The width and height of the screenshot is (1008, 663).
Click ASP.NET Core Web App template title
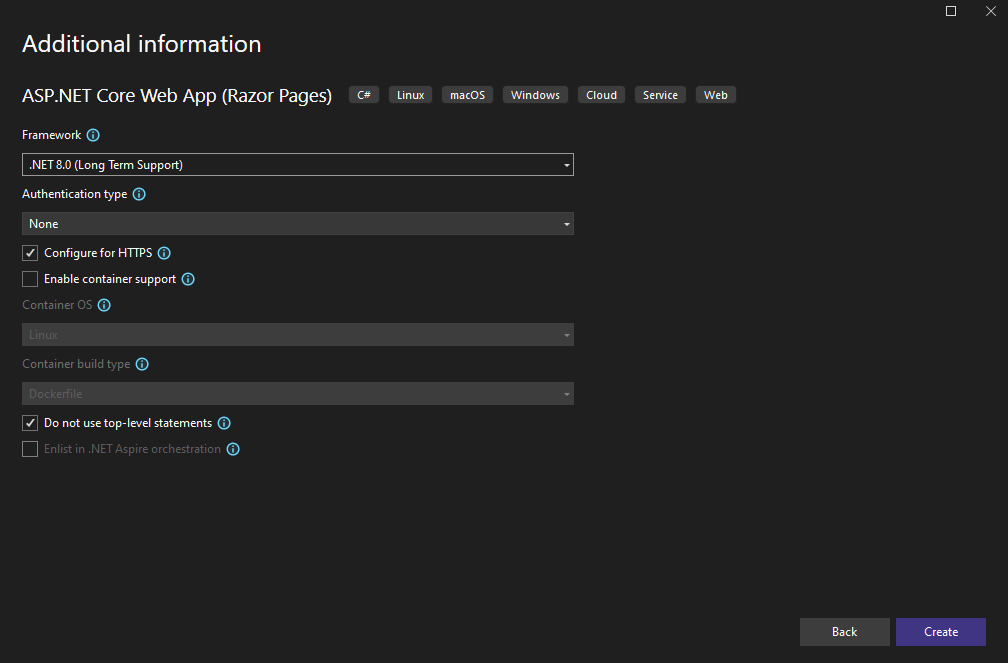pos(177,96)
